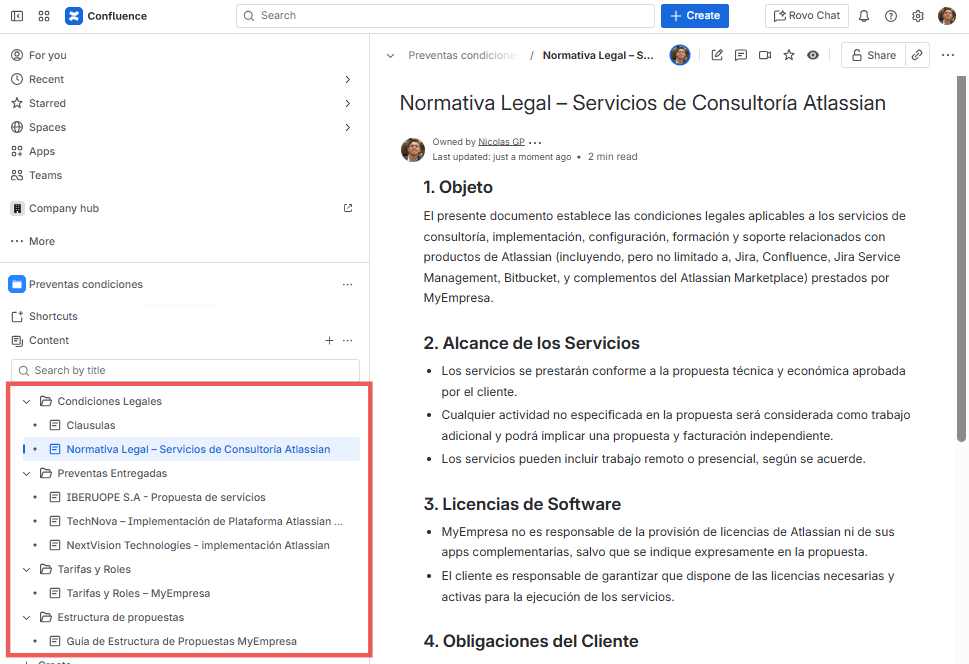Open the page more actions menu
Screen dimensions: 969x664
pos(947,55)
